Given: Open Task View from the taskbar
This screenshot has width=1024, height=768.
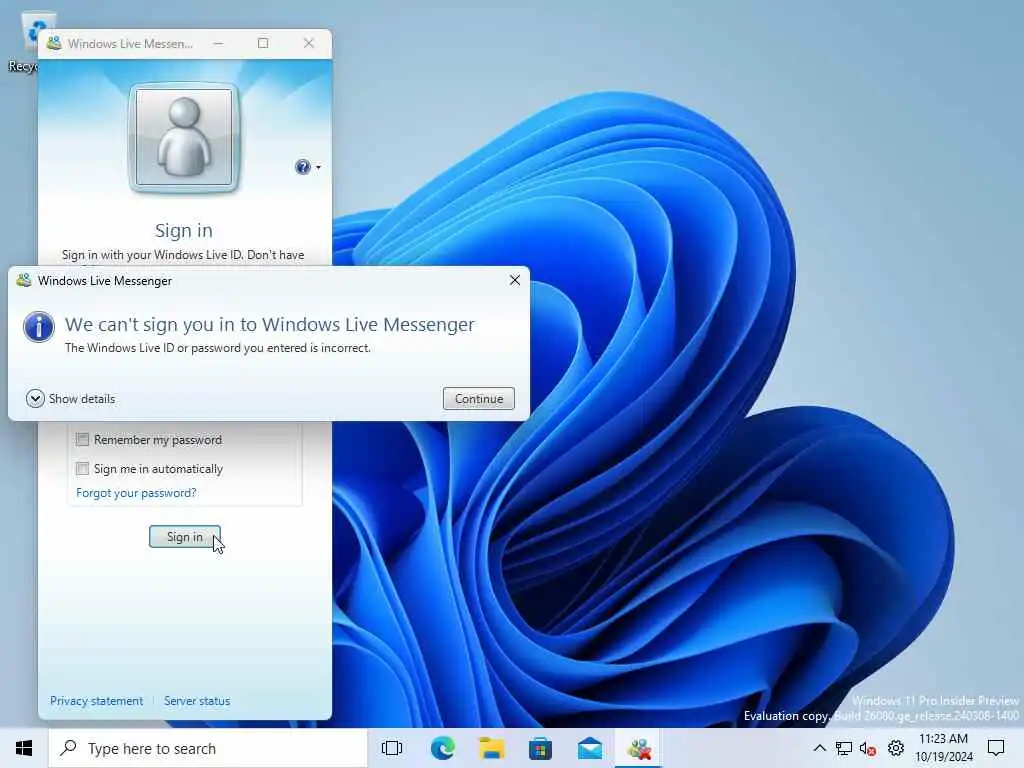Looking at the screenshot, I should tap(392, 748).
